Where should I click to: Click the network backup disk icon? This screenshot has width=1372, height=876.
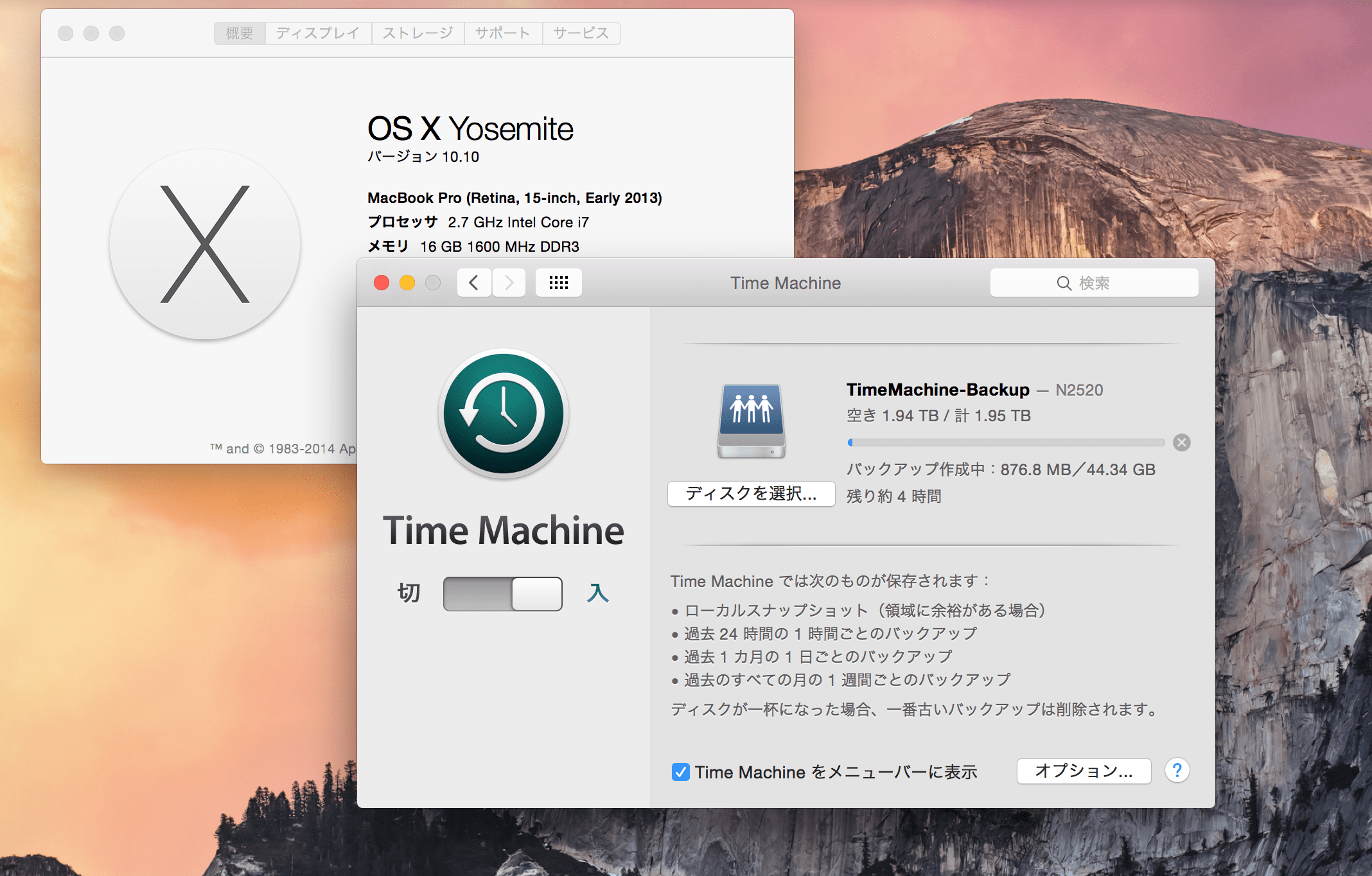tap(751, 421)
